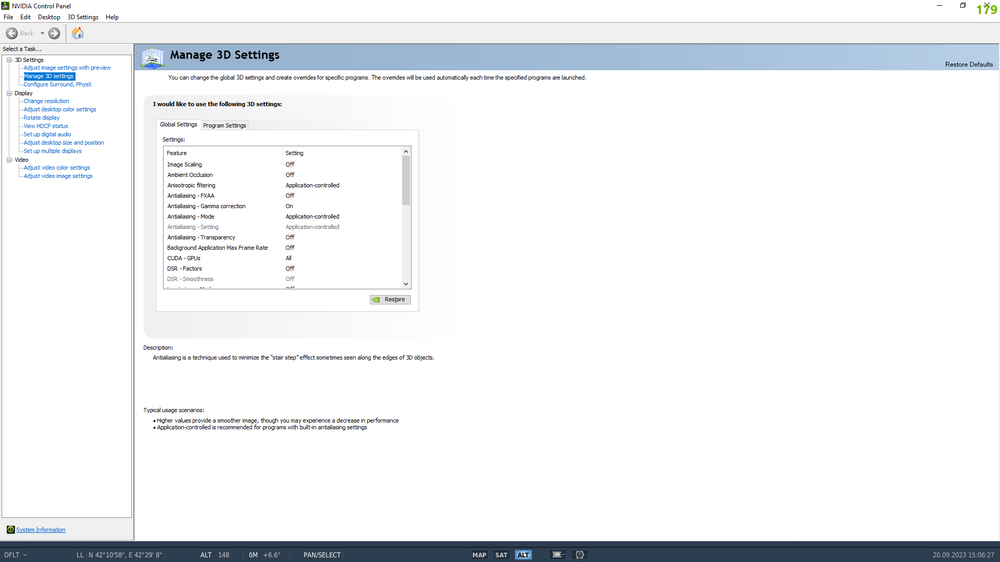Viewport: 1000px width, 562px height.
Task: Click the rightmost bracketed icon in the bottom bar
Action: (x=580, y=555)
